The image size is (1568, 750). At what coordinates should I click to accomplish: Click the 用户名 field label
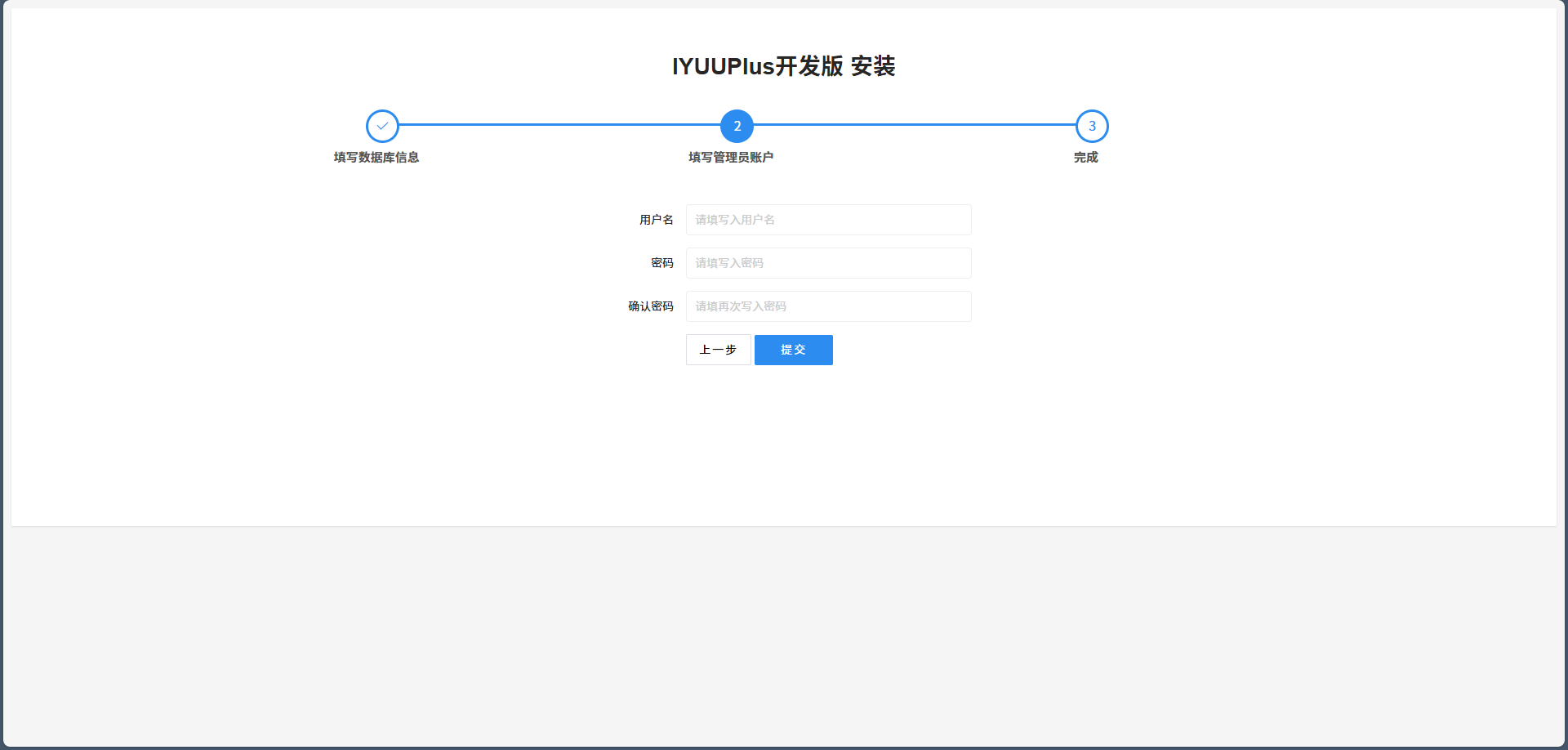(656, 220)
